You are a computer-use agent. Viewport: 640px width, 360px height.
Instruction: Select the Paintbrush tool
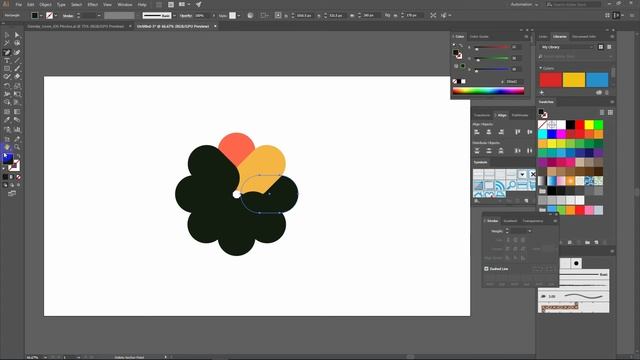coord(17,69)
